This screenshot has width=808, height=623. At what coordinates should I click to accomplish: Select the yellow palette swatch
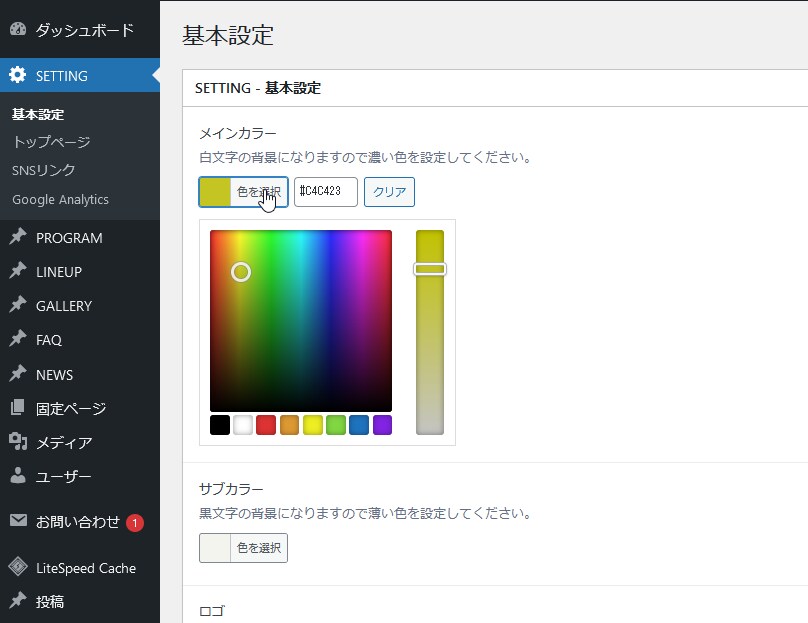pos(313,425)
